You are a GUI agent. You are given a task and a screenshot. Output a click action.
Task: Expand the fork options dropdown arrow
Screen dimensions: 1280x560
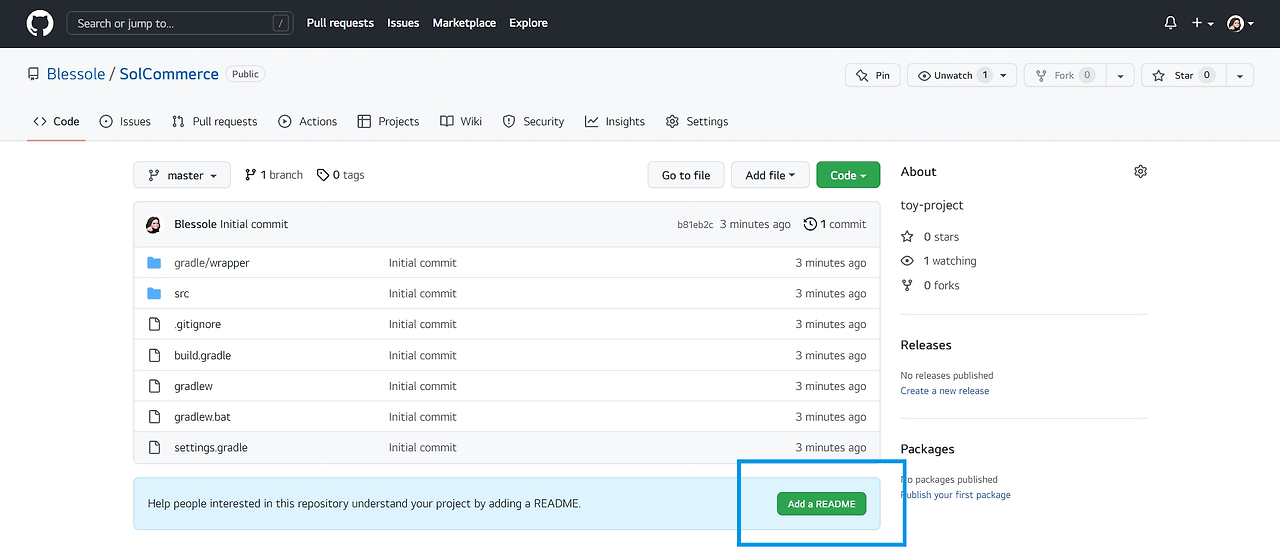coord(1120,75)
